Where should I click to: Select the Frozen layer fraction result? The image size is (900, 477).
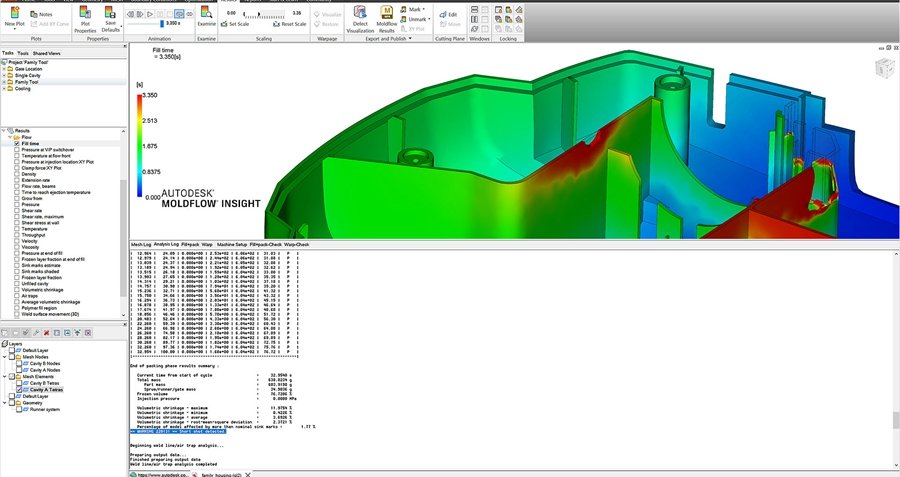click(x=41, y=278)
